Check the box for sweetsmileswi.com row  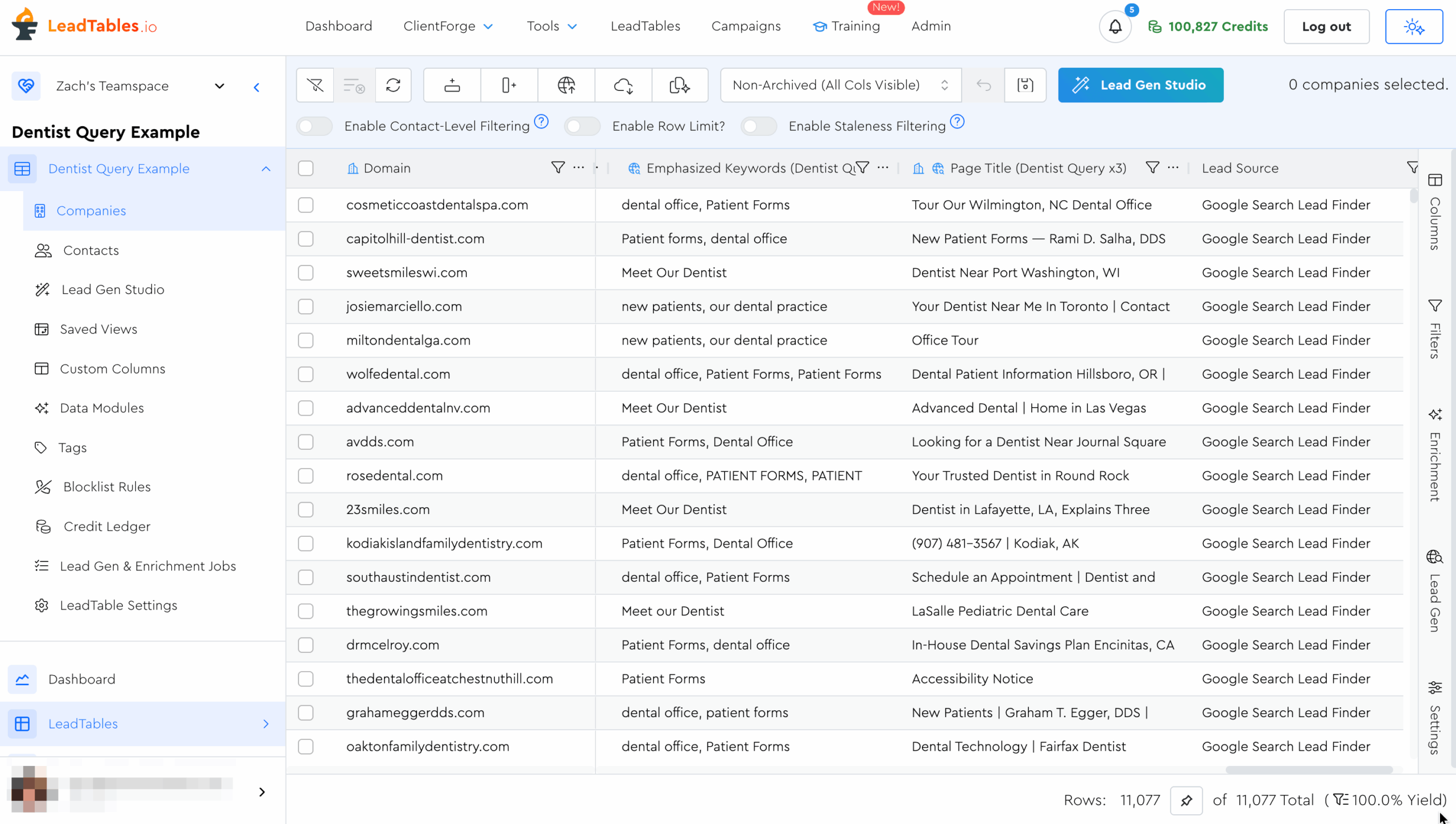coord(306,272)
